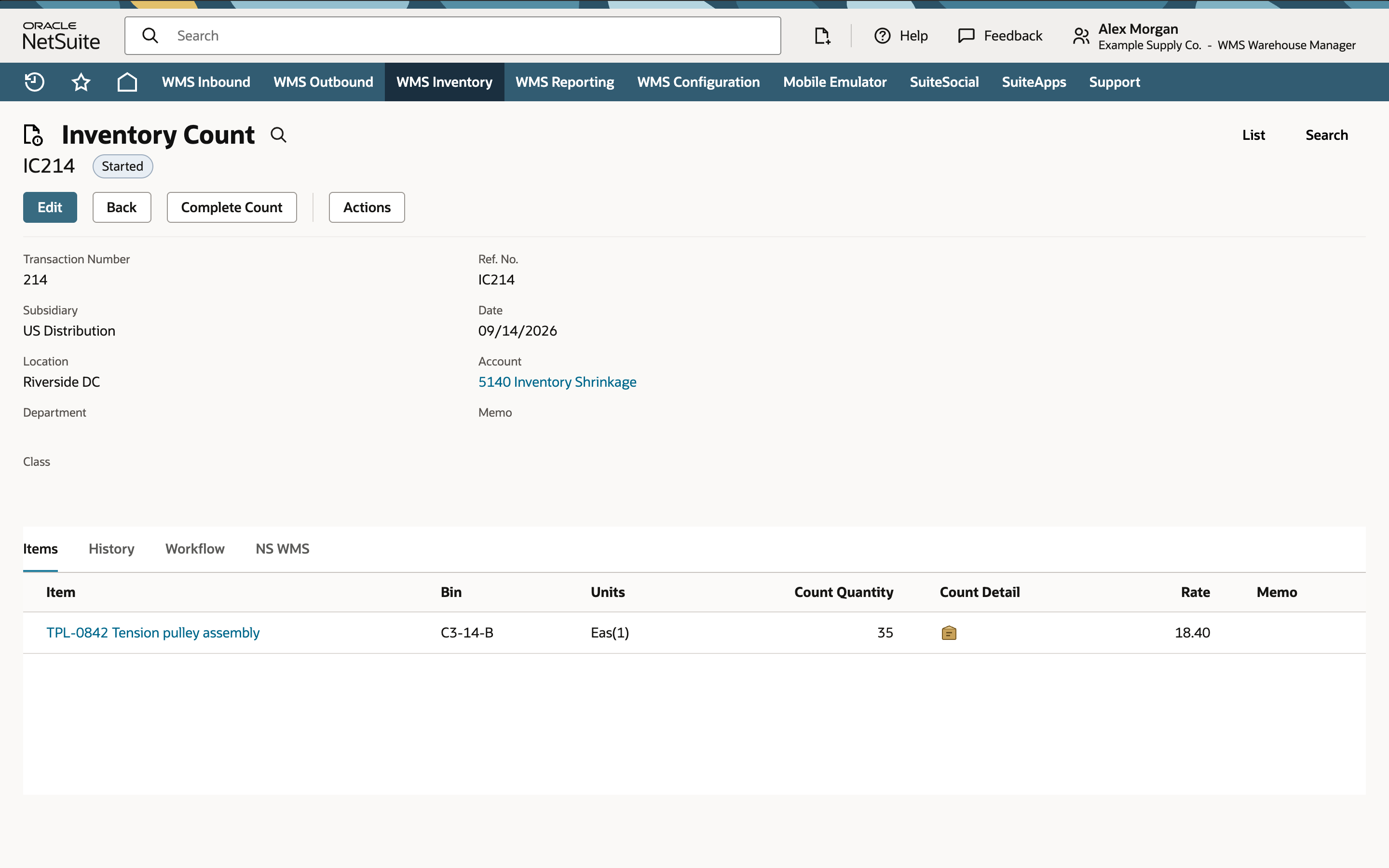Click the Edit button

click(x=50, y=207)
